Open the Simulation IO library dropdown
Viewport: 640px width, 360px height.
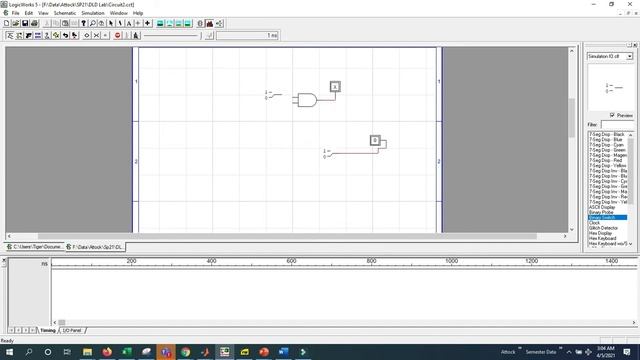click(x=629, y=56)
